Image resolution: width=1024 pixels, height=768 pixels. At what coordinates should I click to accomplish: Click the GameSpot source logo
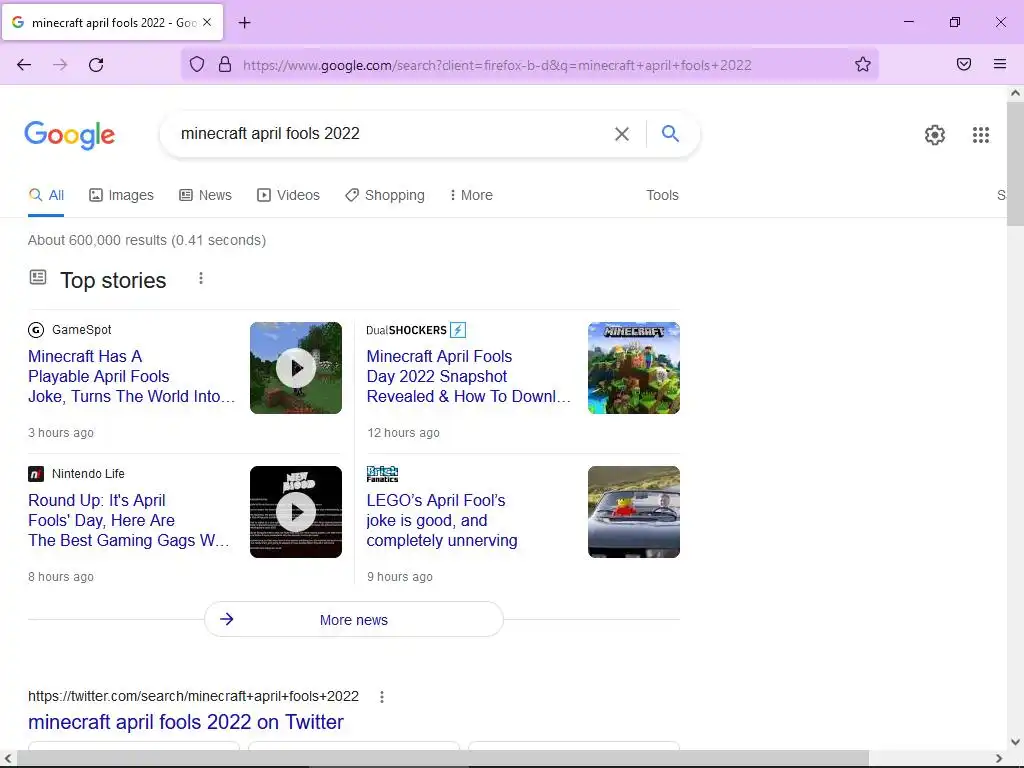36,330
